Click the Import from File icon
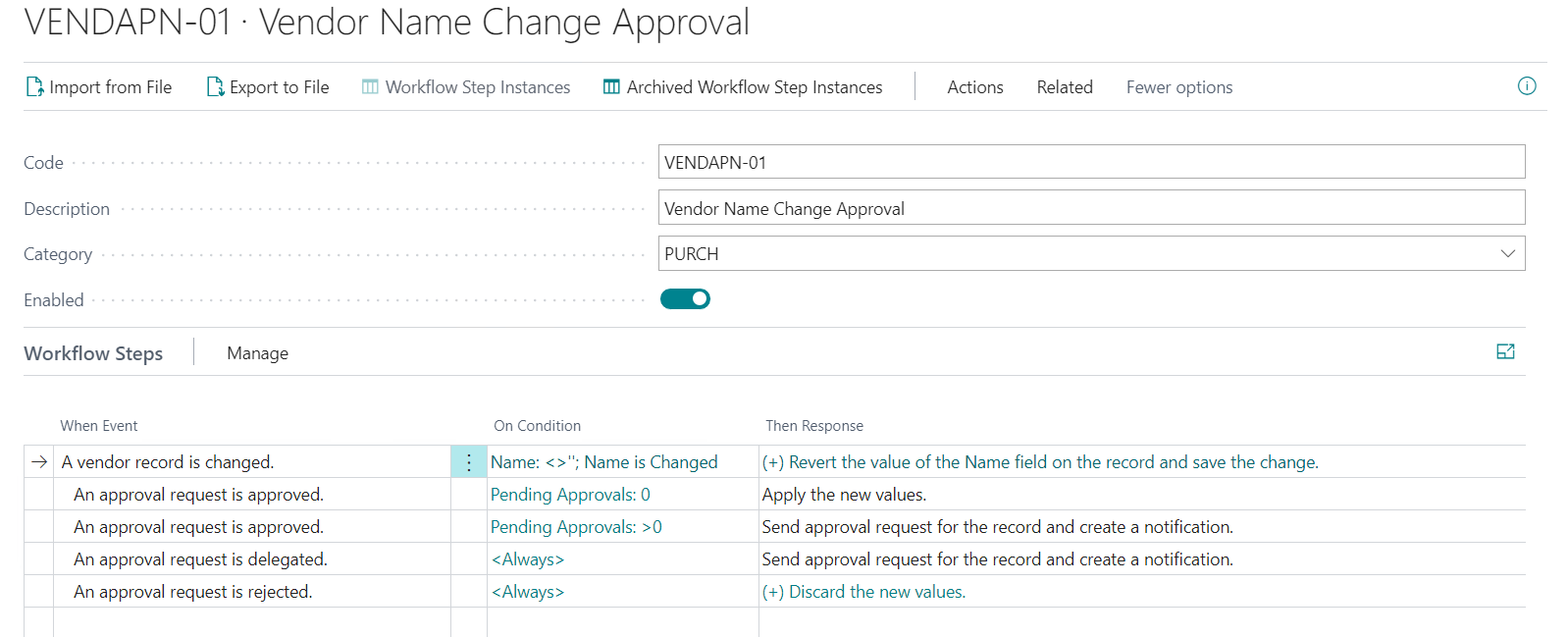Screen dimensions: 1568x637 pyautogui.click(x=34, y=87)
